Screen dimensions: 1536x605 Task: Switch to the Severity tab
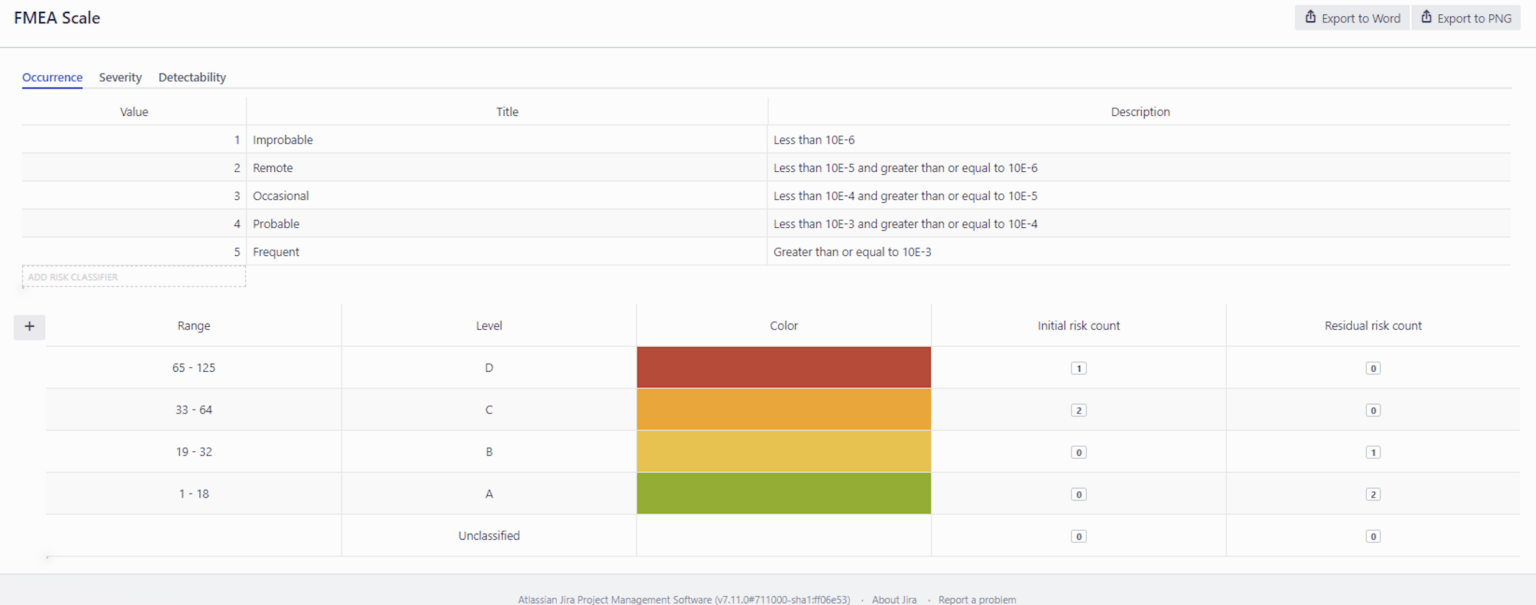click(120, 77)
